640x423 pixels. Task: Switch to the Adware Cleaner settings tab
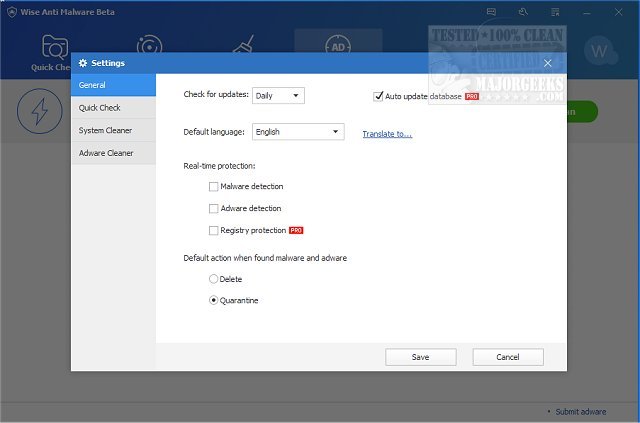[x=113, y=153]
